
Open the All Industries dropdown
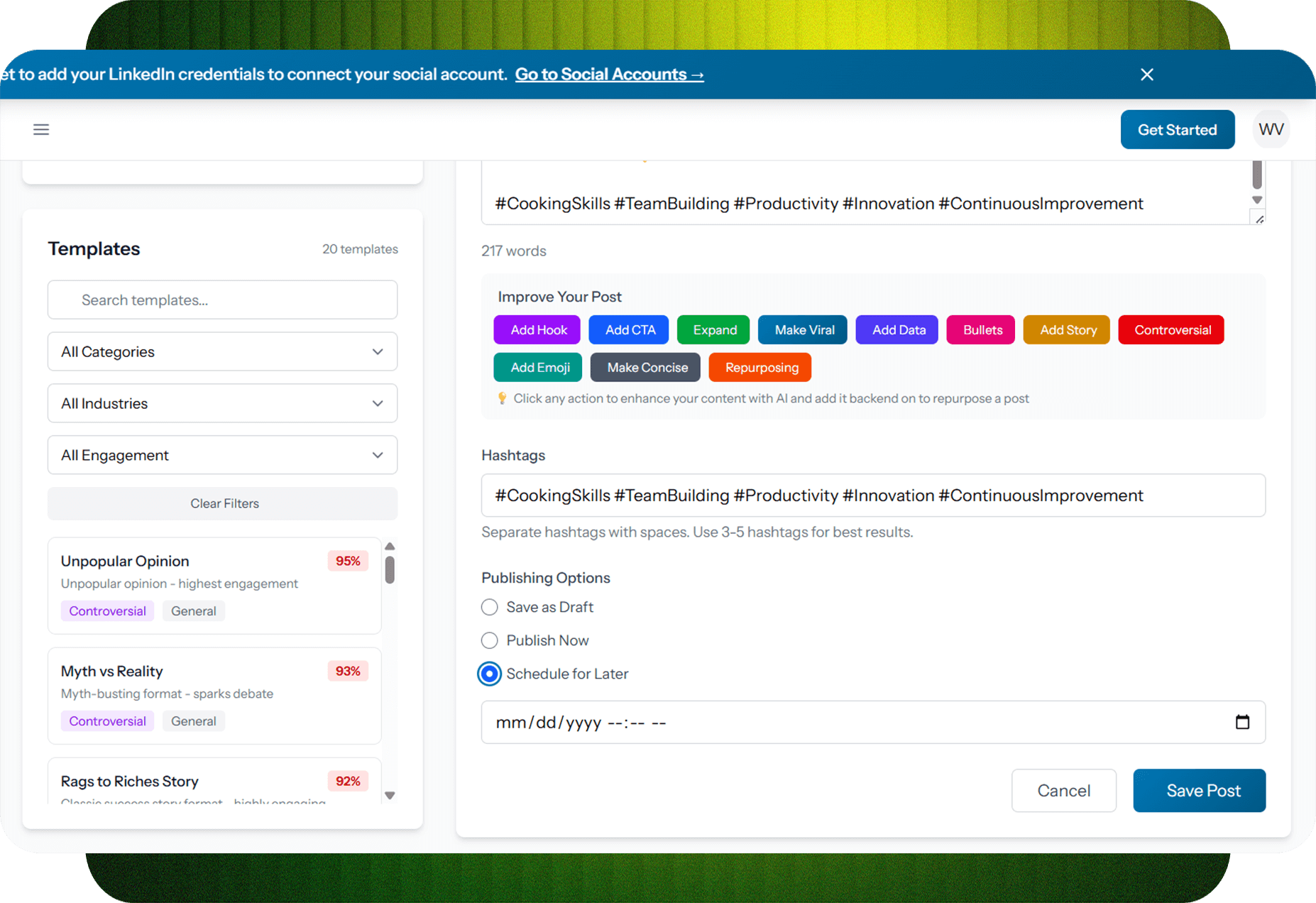pos(222,403)
